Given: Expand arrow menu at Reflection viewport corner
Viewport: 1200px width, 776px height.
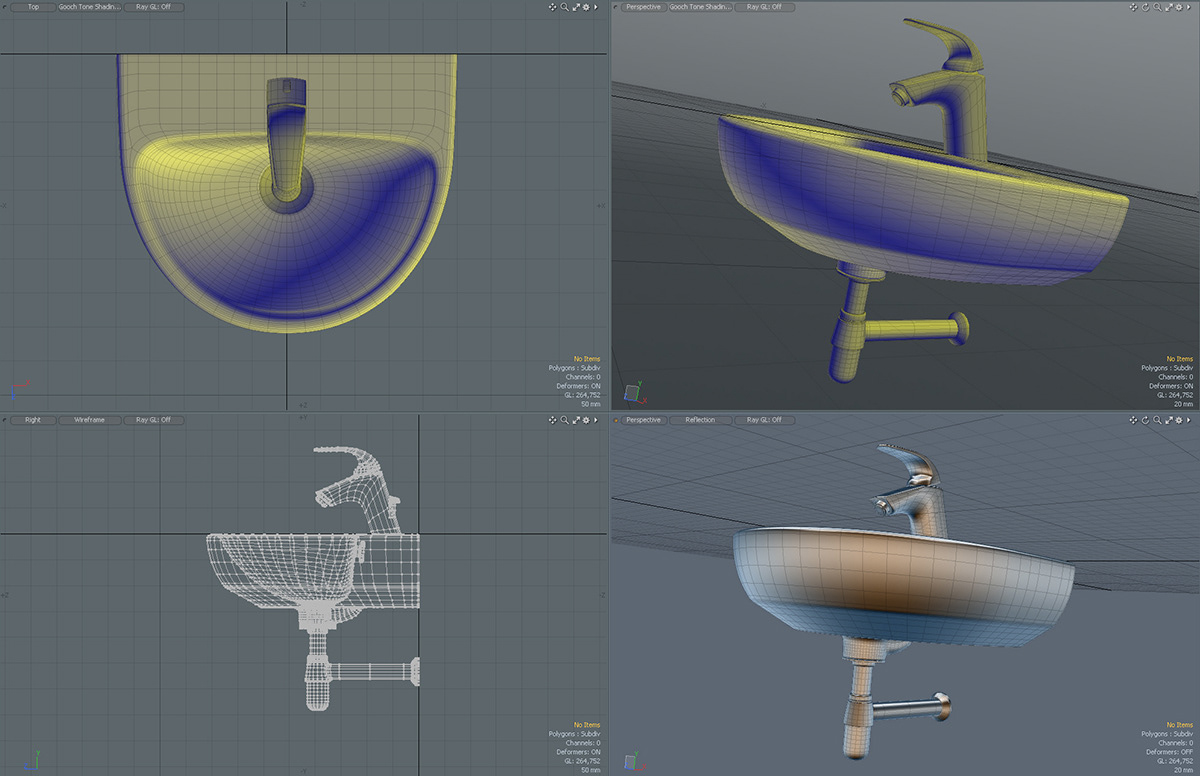Looking at the screenshot, I should 1189,420.
